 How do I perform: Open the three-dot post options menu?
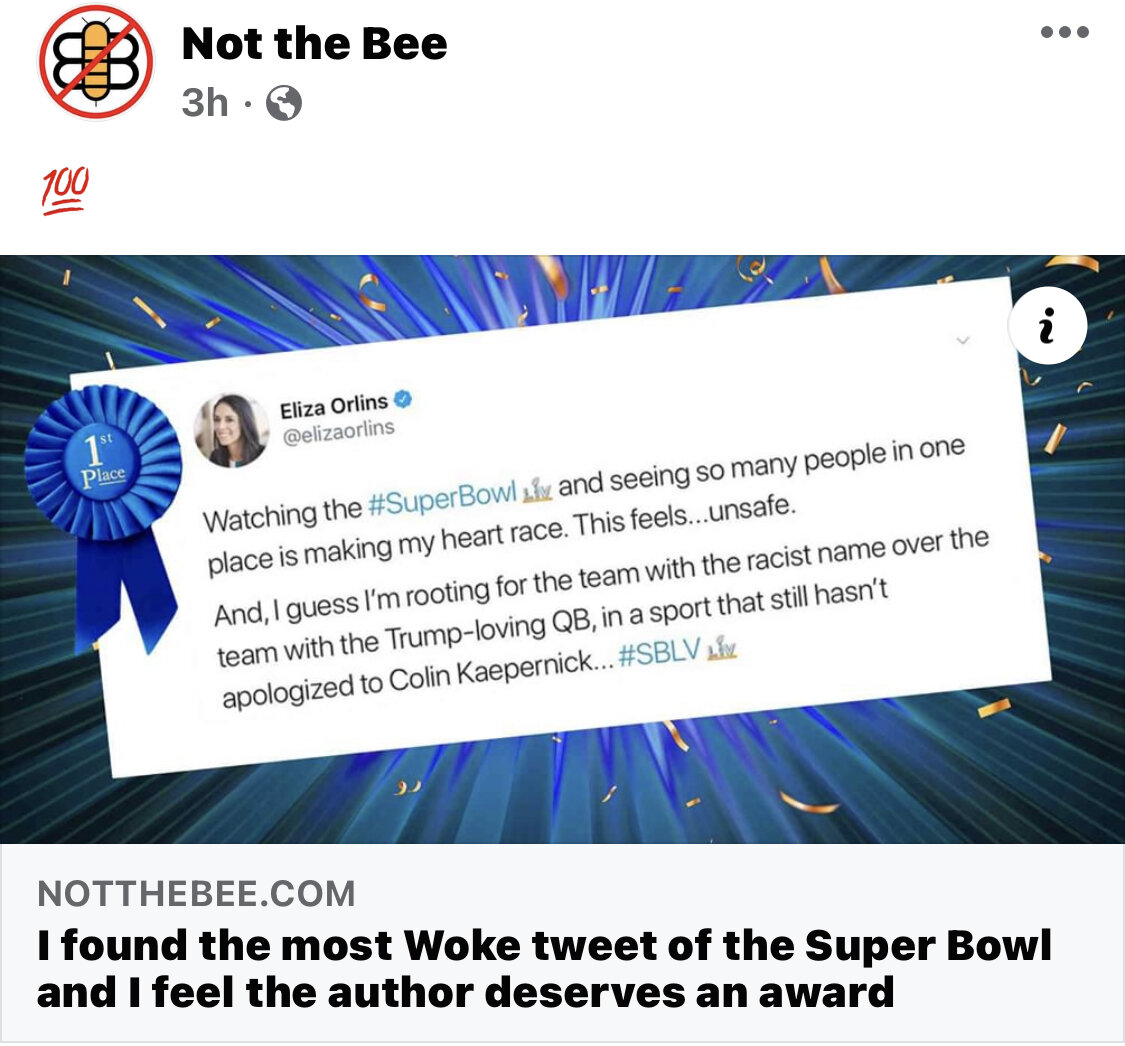(x=1064, y=32)
